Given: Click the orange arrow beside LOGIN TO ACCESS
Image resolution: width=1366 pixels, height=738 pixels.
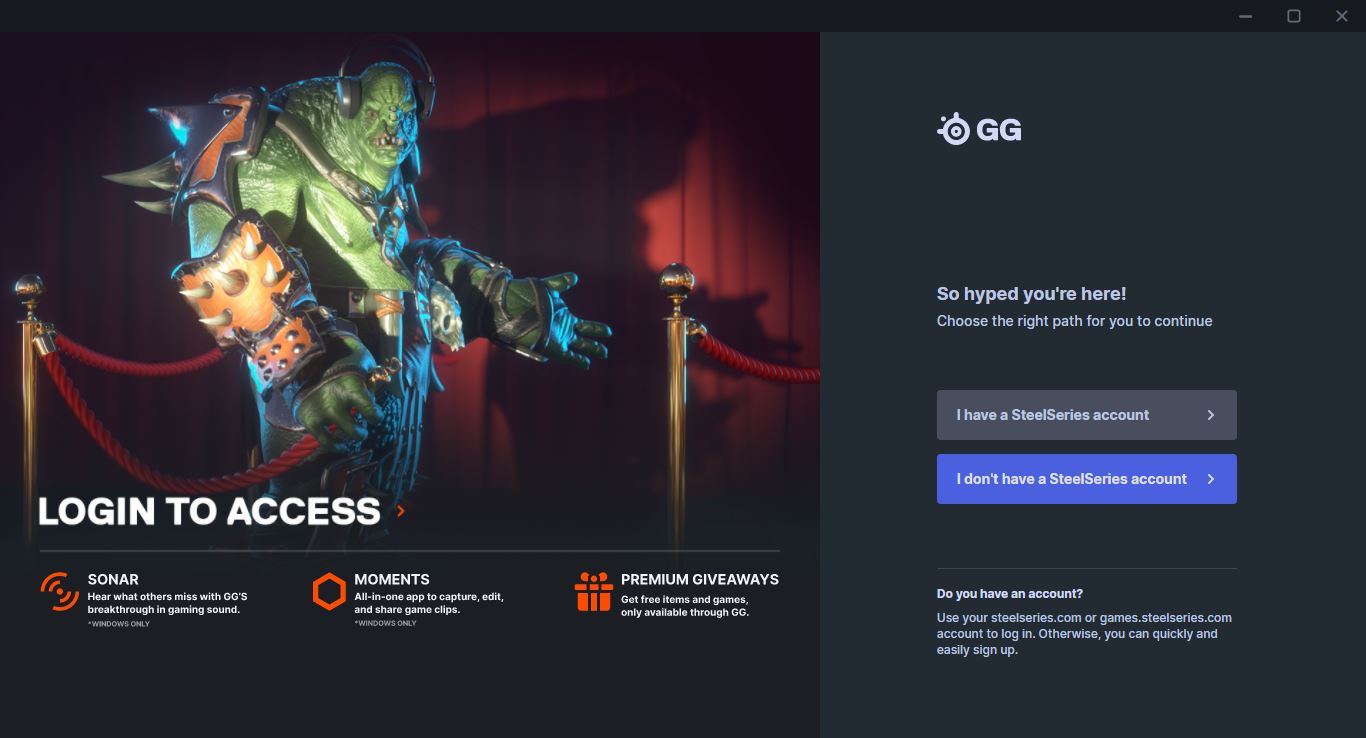Looking at the screenshot, I should click(401, 511).
